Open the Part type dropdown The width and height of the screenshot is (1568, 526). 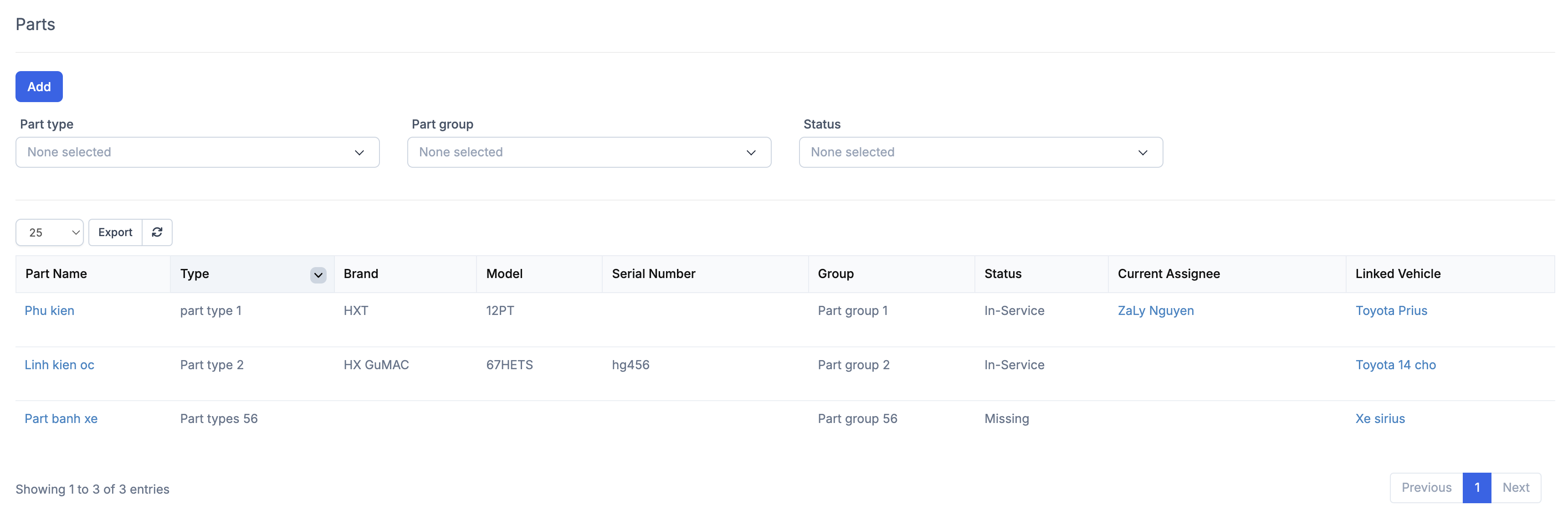click(x=197, y=152)
